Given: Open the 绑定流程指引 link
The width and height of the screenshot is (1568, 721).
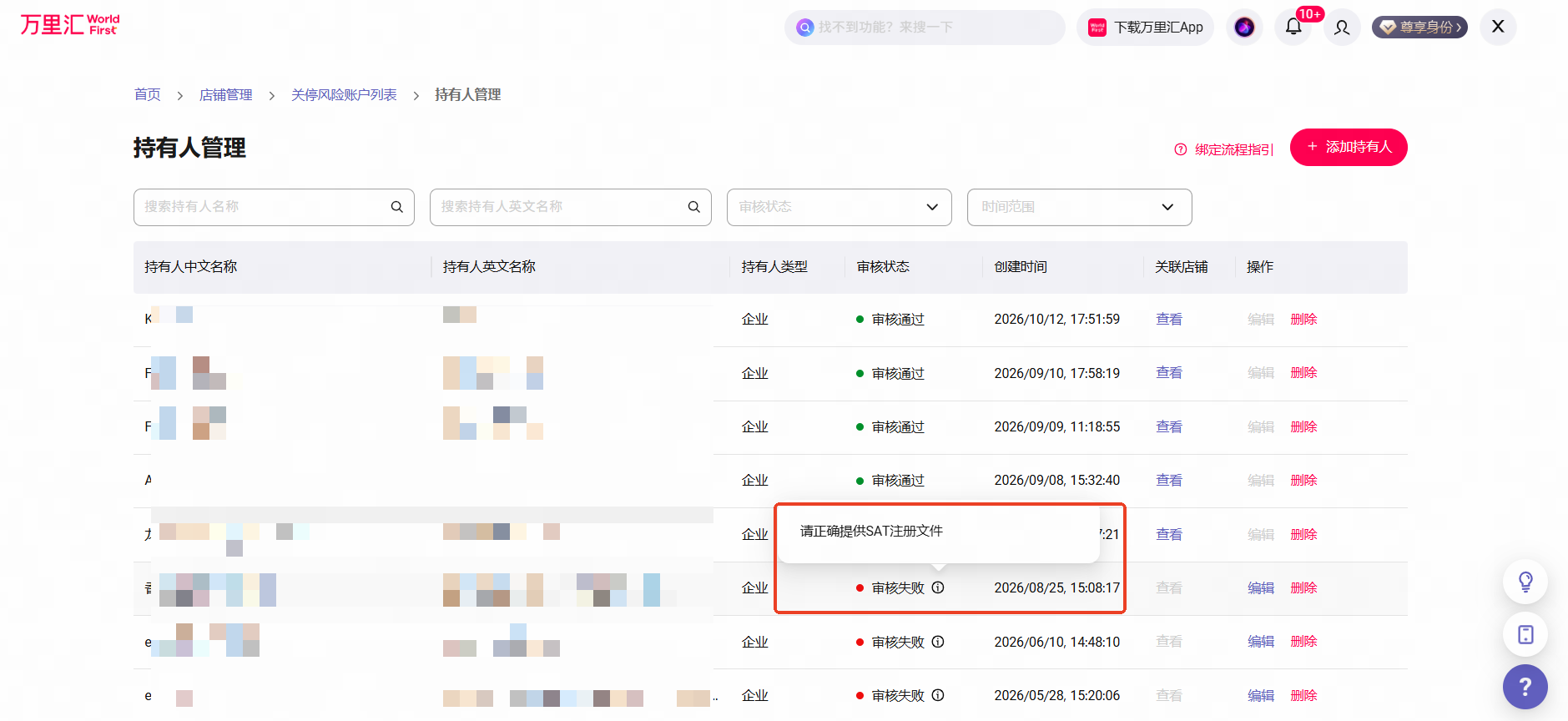Looking at the screenshot, I should coord(1224,149).
